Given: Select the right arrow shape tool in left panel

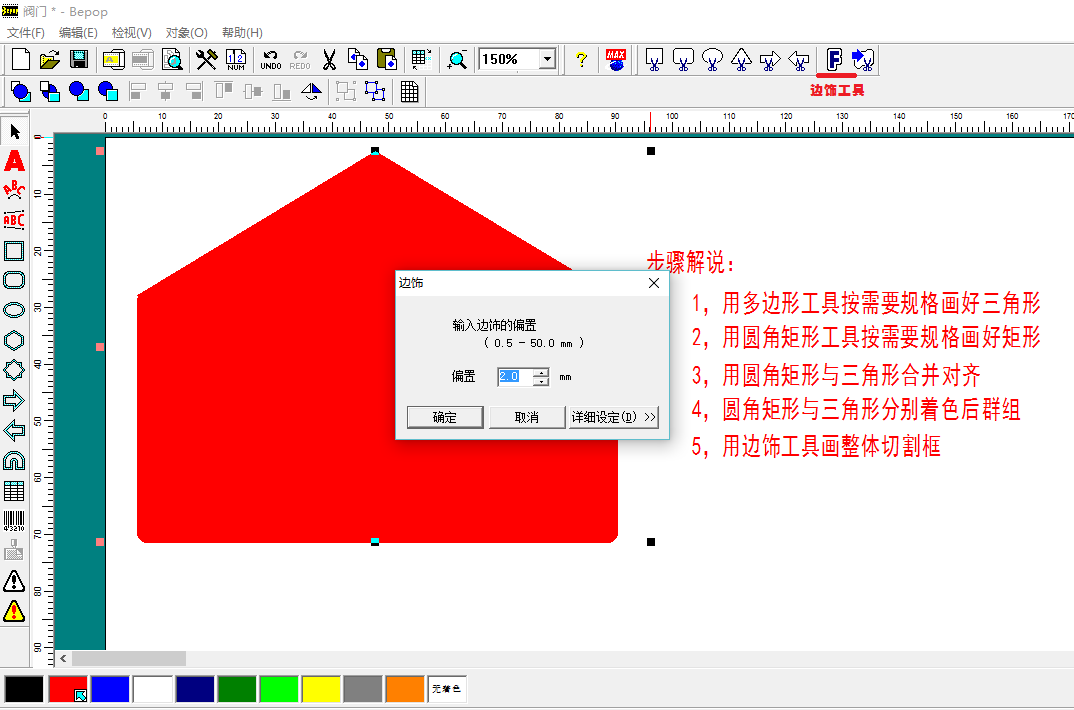Looking at the screenshot, I should [14, 401].
